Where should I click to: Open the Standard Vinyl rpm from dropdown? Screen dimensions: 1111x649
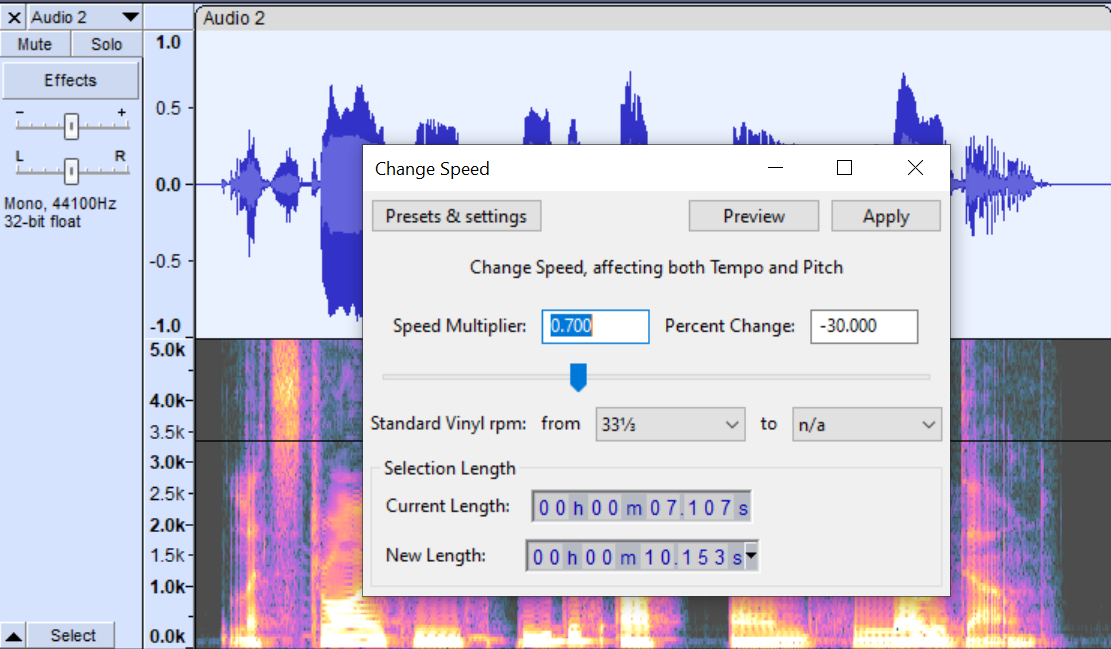tap(670, 423)
